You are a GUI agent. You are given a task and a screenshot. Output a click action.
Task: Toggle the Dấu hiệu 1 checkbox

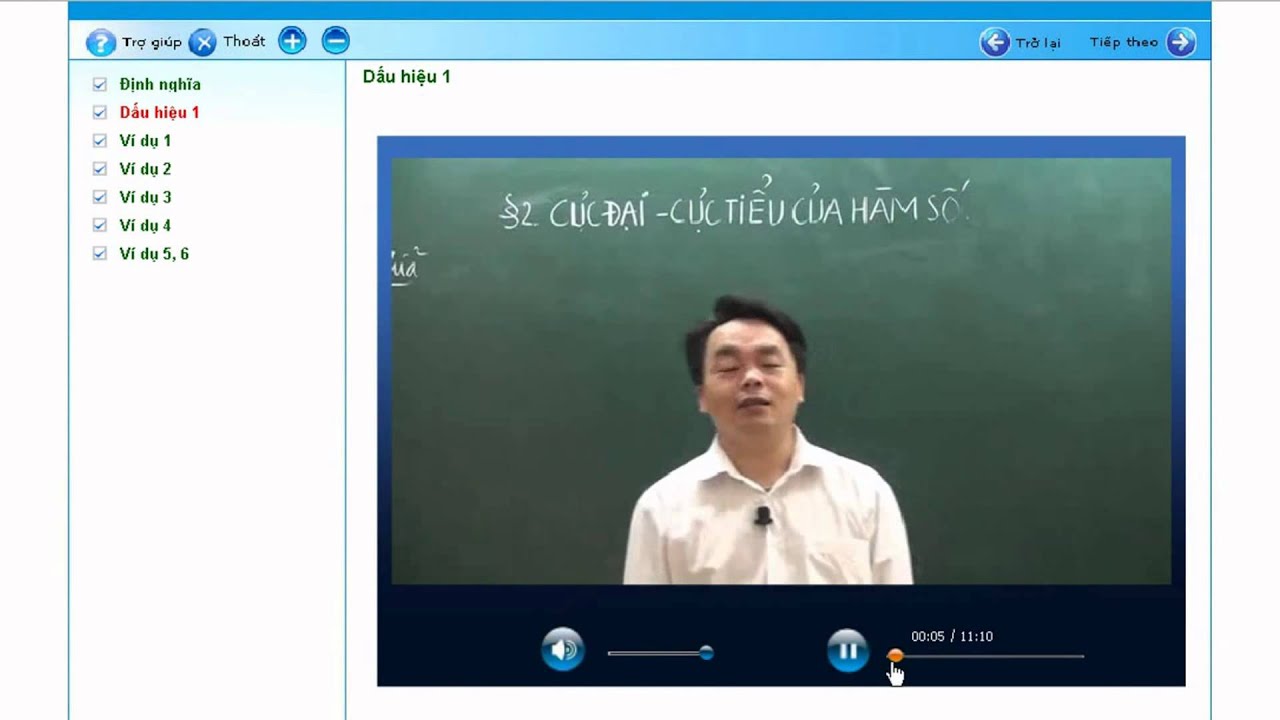100,112
